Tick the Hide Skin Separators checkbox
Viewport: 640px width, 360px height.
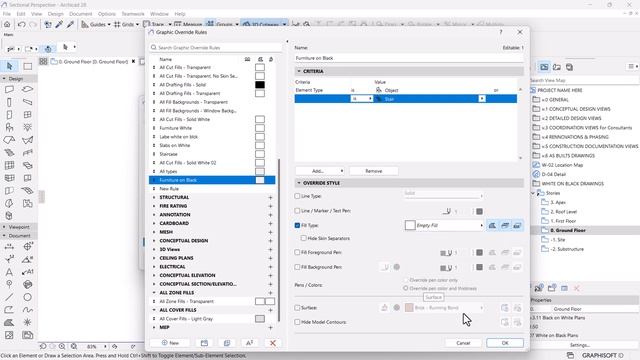click(304, 238)
